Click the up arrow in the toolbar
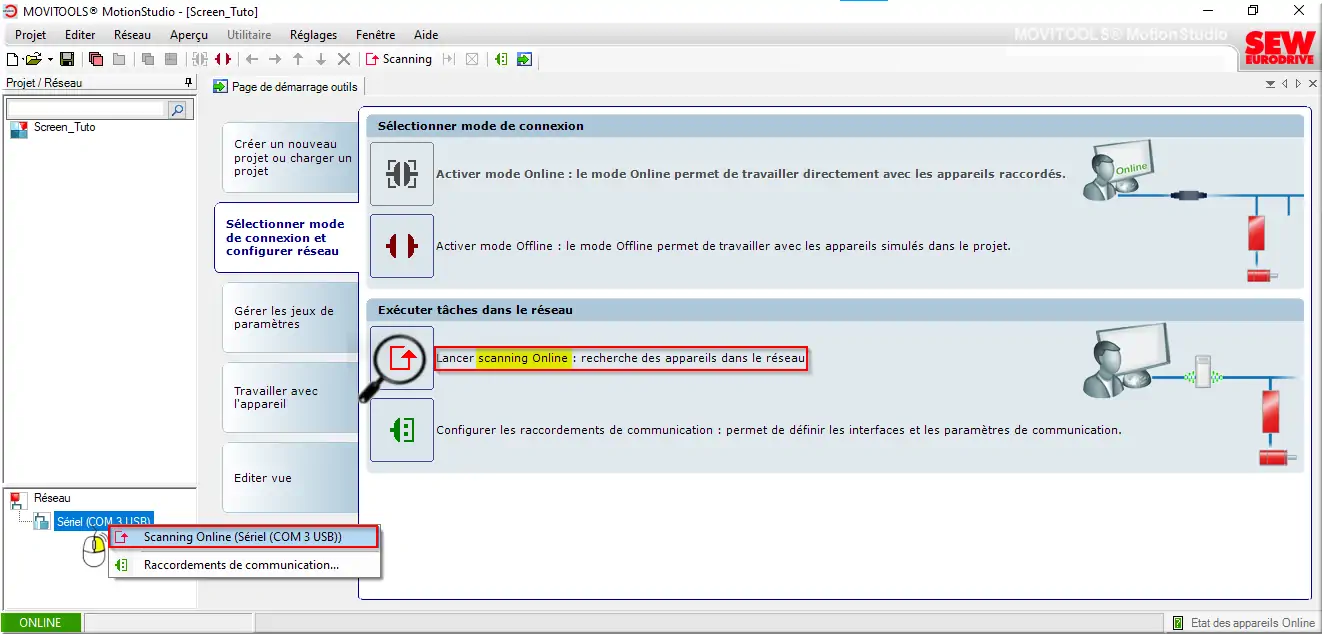The image size is (1322, 634). [x=298, y=59]
